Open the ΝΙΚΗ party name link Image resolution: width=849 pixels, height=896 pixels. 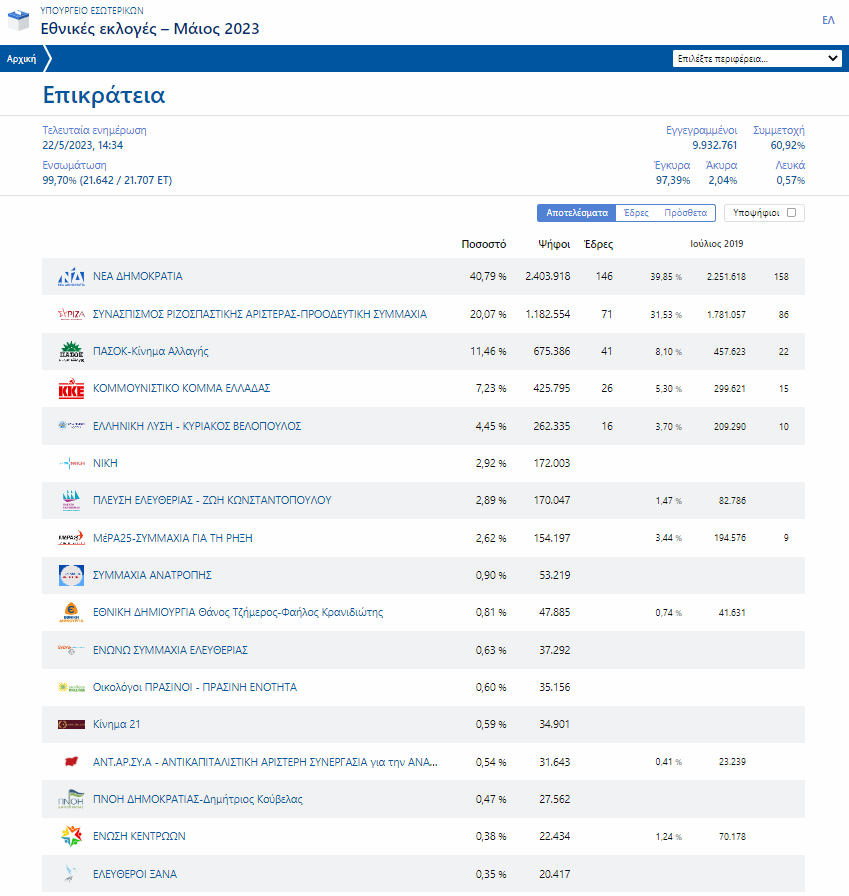(x=105, y=464)
